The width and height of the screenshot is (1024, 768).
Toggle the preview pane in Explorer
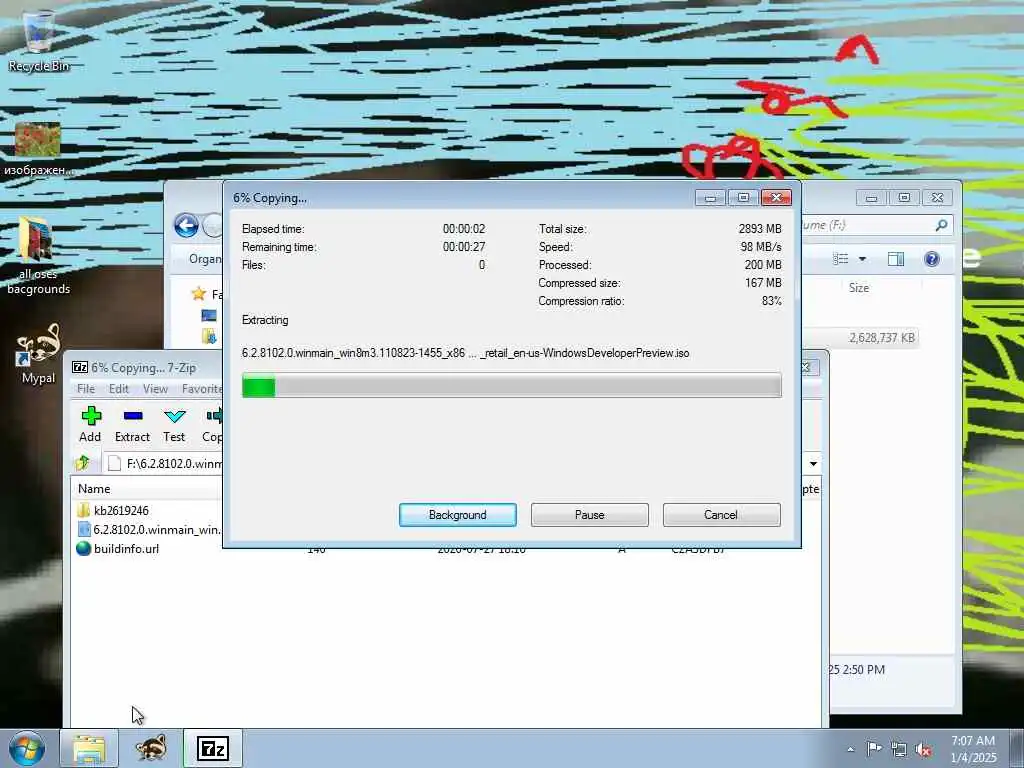coord(896,259)
